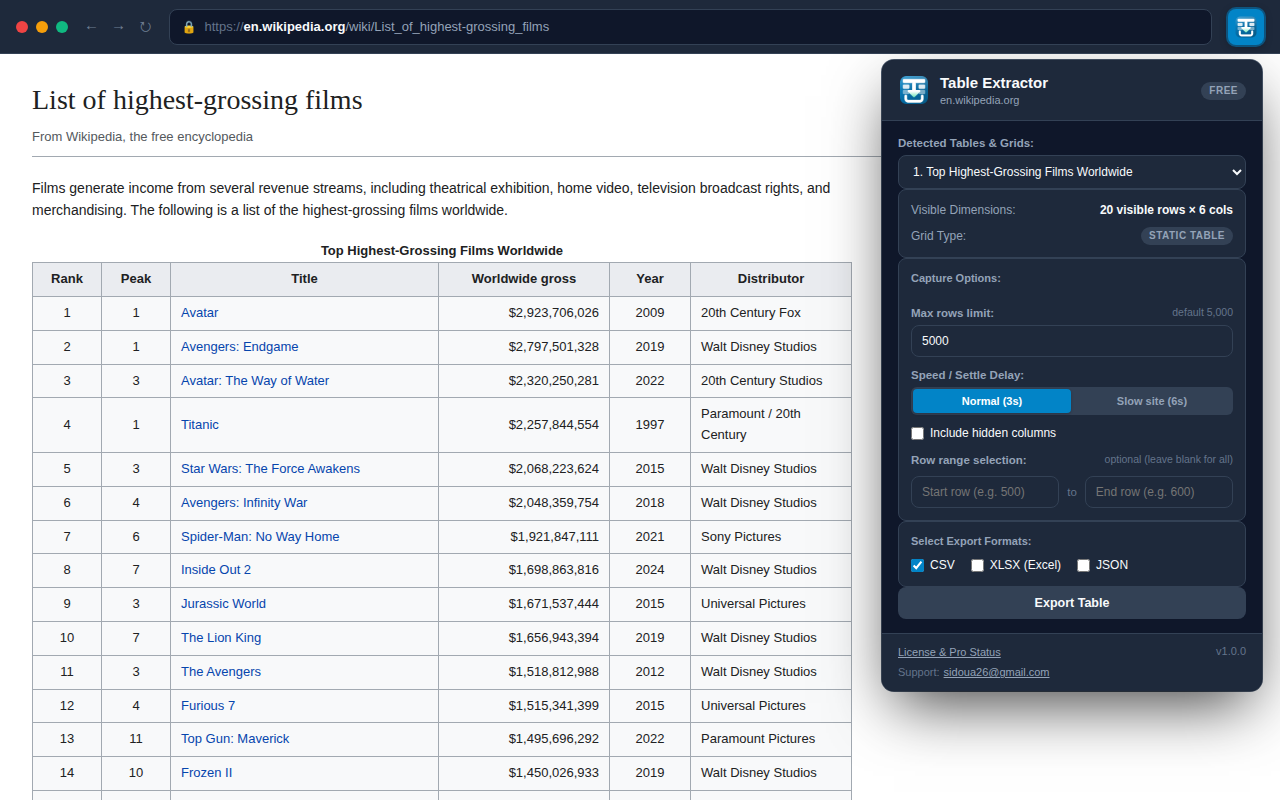
Task: Enable the Include hidden columns checkbox
Action: [x=917, y=433]
